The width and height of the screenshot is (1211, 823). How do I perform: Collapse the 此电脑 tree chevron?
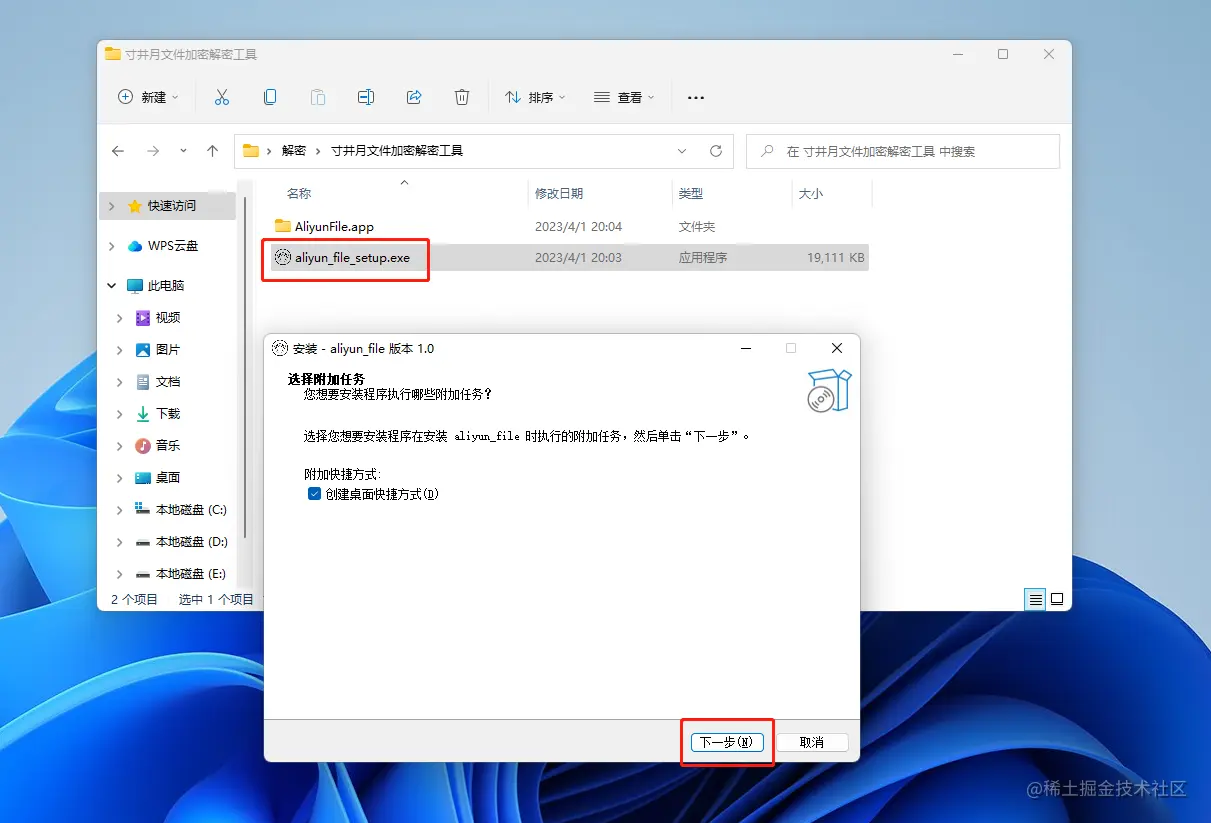click(112, 285)
